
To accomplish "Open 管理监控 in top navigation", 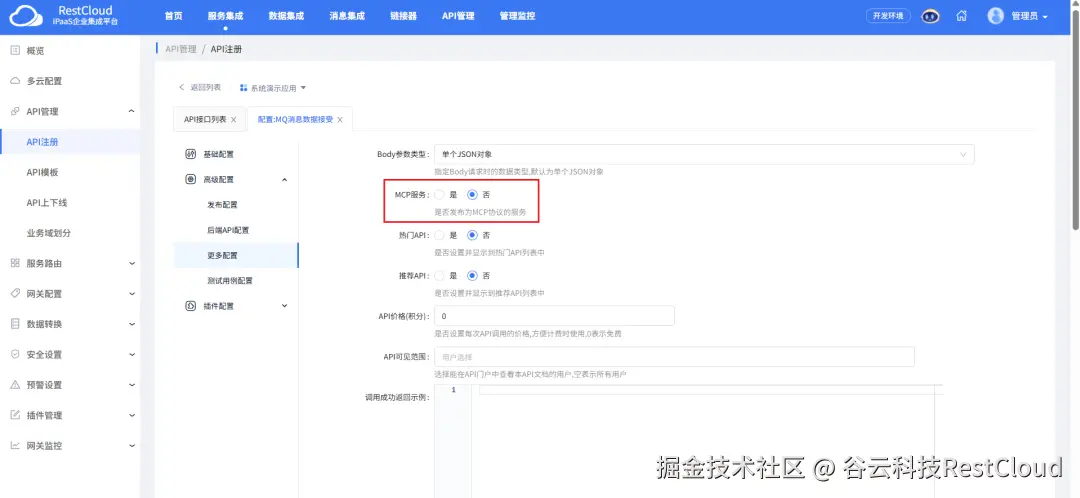I will [x=517, y=16].
